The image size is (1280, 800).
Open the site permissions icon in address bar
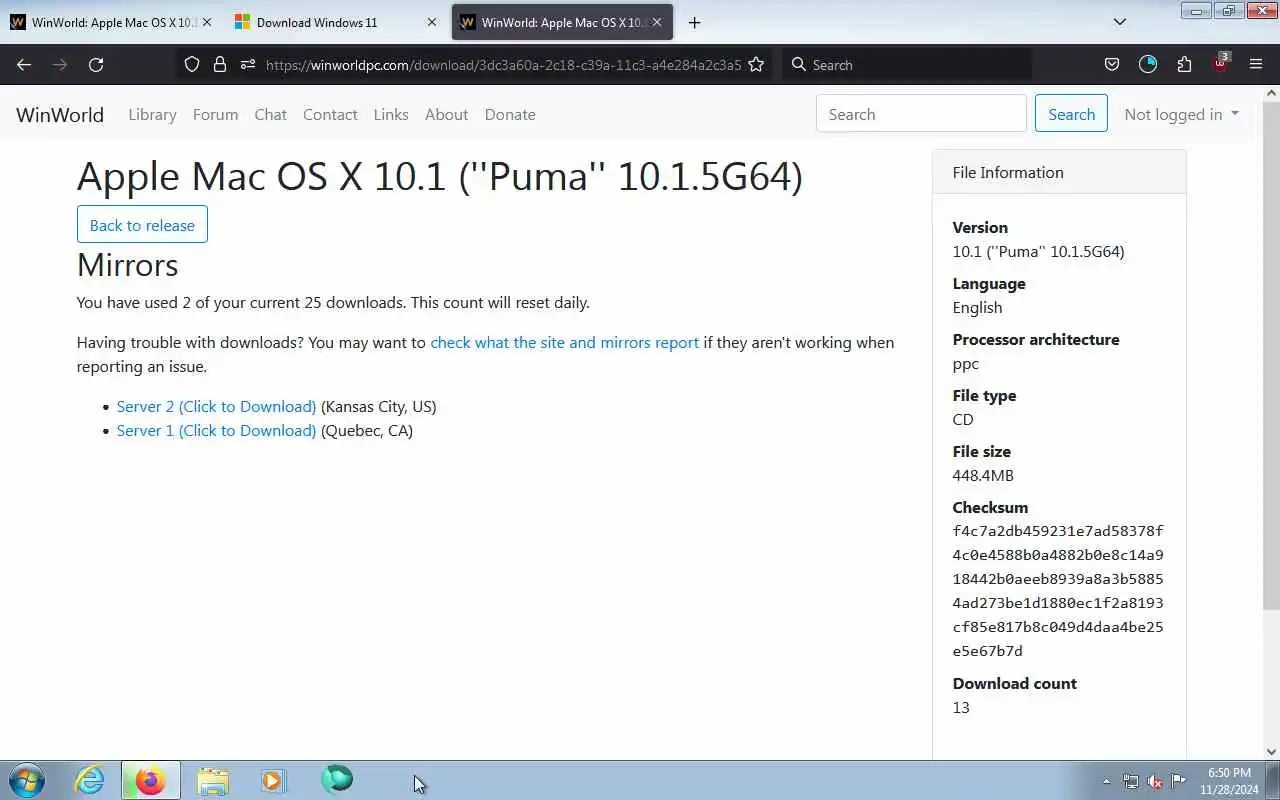click(x=248, y=64)
